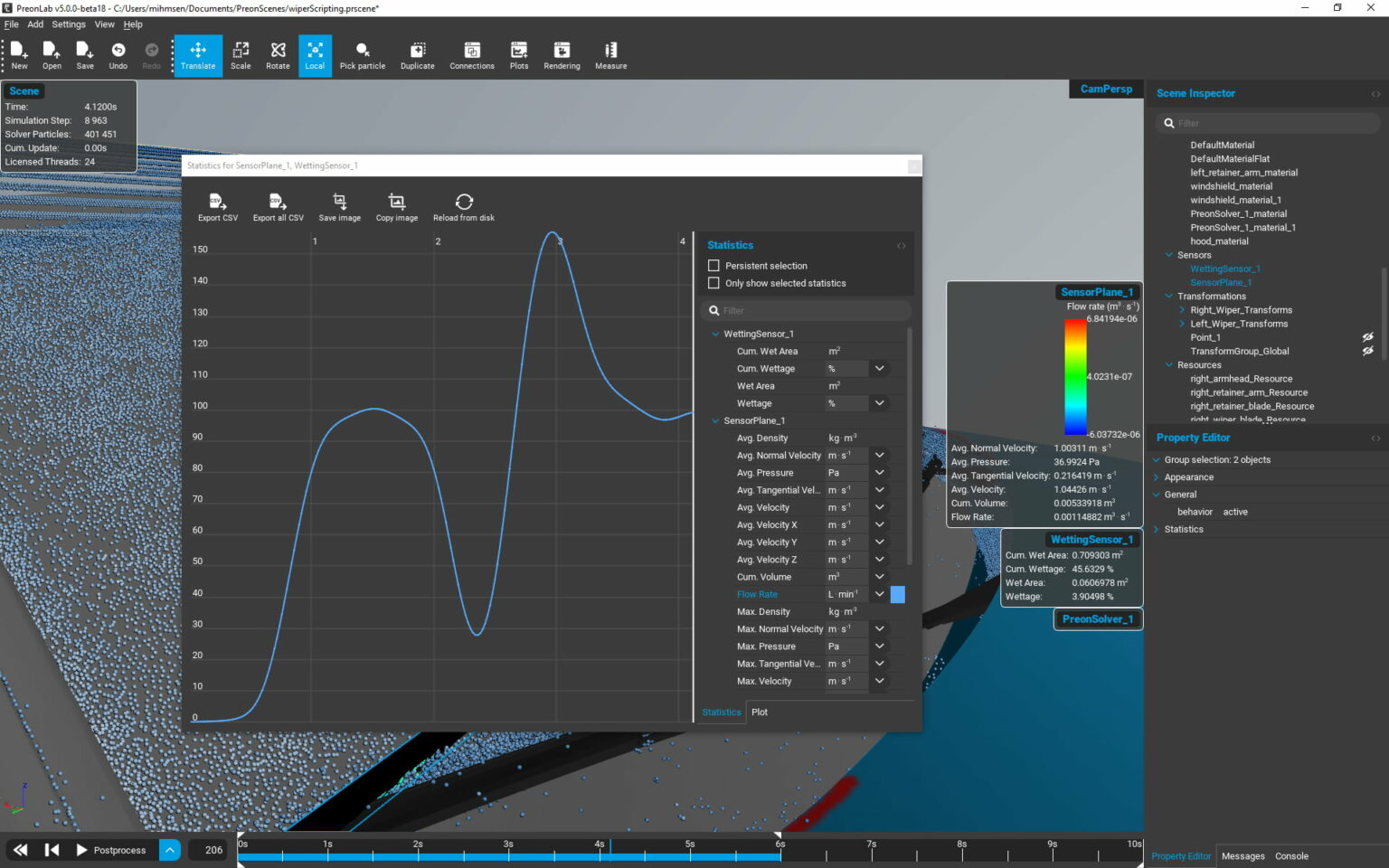Click the Flow Rate color swatch

tap(897, 594)
